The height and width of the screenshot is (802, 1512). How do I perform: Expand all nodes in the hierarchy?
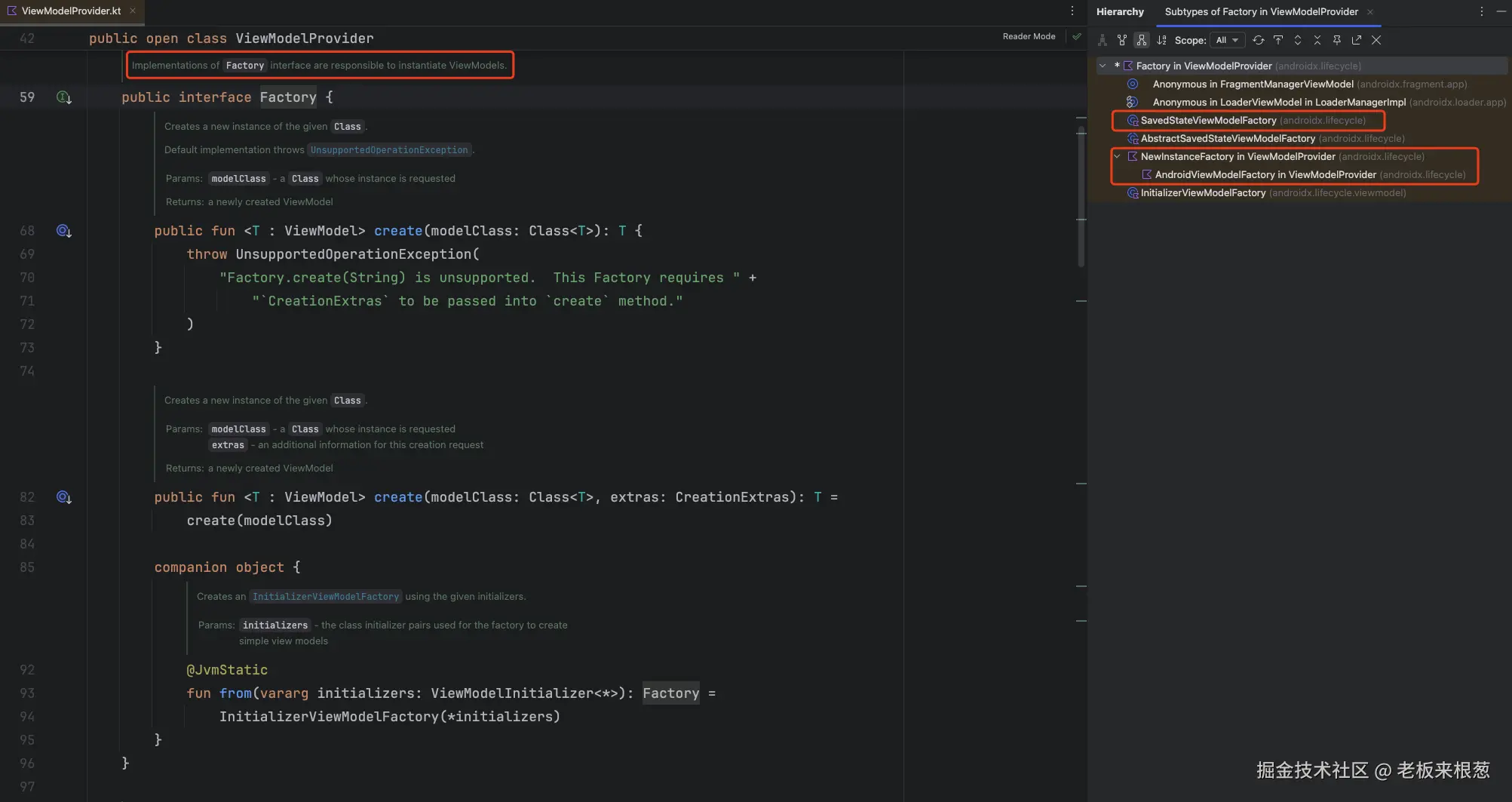click(1298, 40)
